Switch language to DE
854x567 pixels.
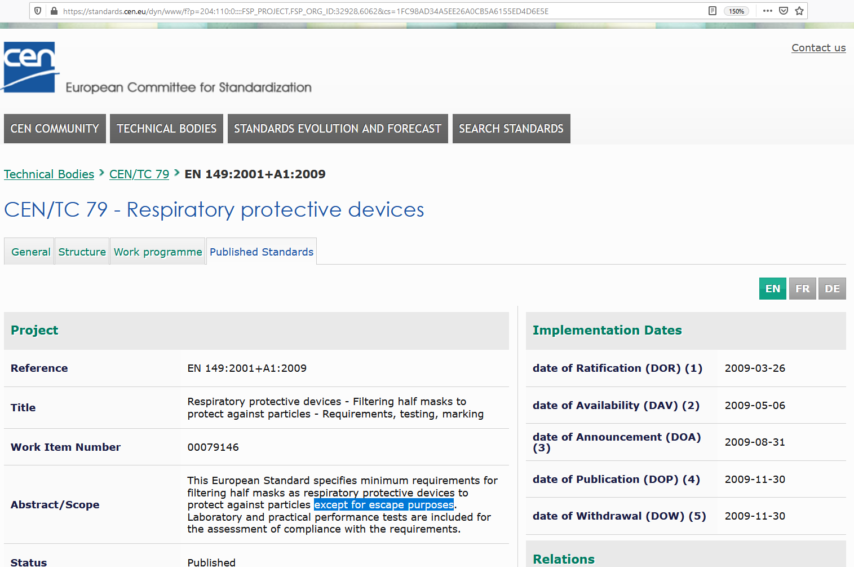(x=831, y=288)
